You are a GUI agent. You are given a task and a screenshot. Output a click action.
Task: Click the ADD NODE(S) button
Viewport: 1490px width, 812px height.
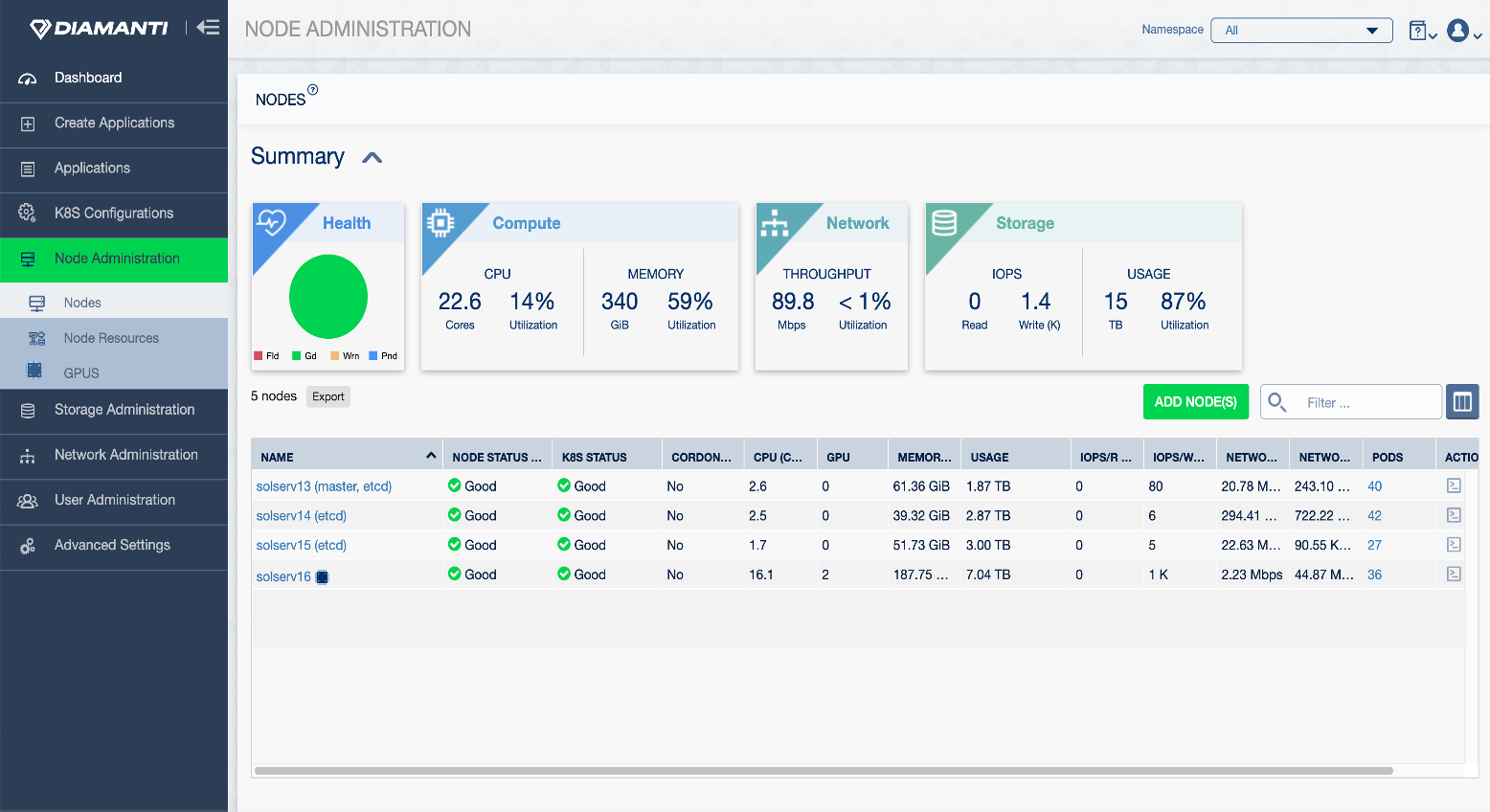(x=1195, y=402)
